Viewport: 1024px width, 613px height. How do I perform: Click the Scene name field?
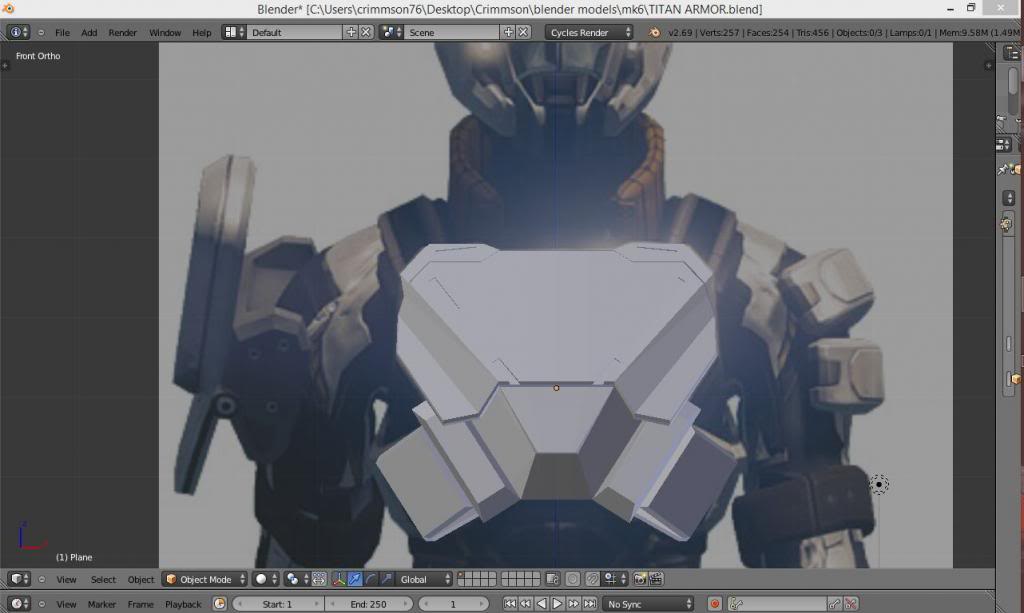click(451, 32)
